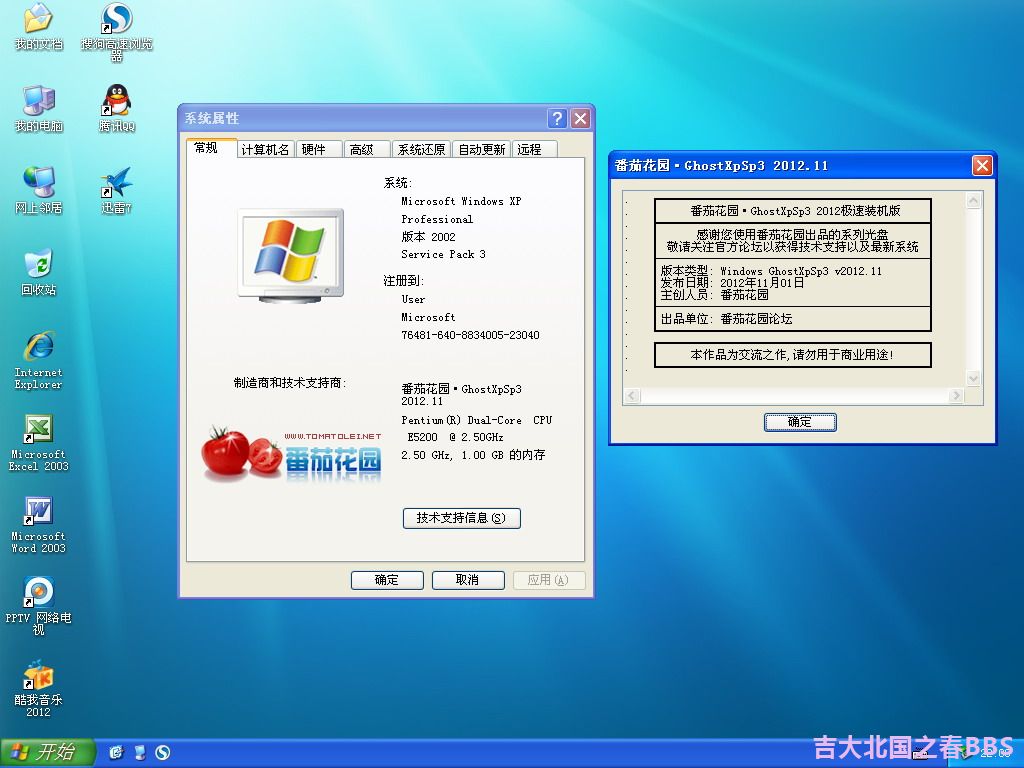Screen dimensions: 1024x768
Task: Confirm 系统属性 with the 确定 button
Action: 387,580
